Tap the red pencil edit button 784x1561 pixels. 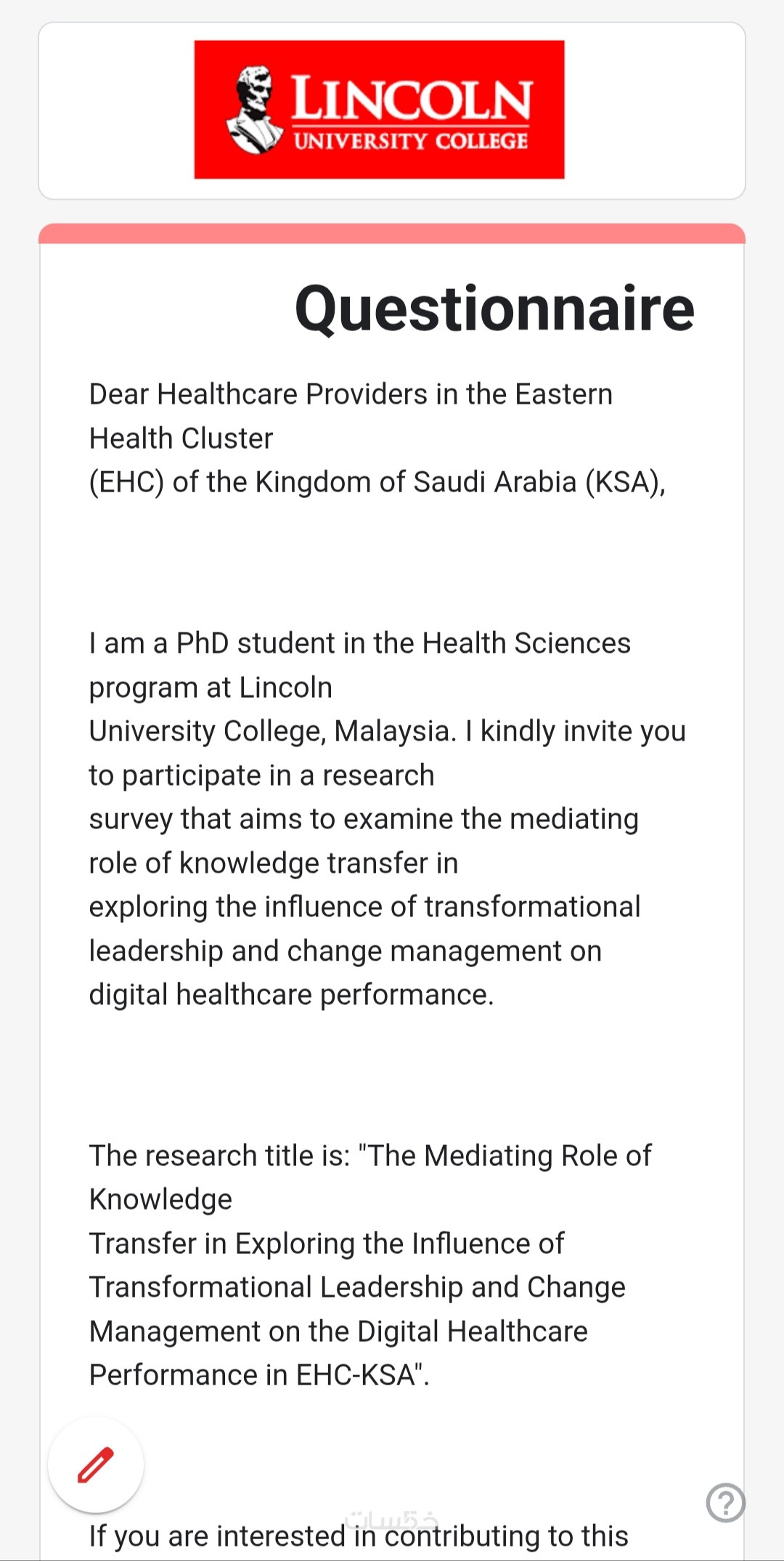tap(96, 1464)
